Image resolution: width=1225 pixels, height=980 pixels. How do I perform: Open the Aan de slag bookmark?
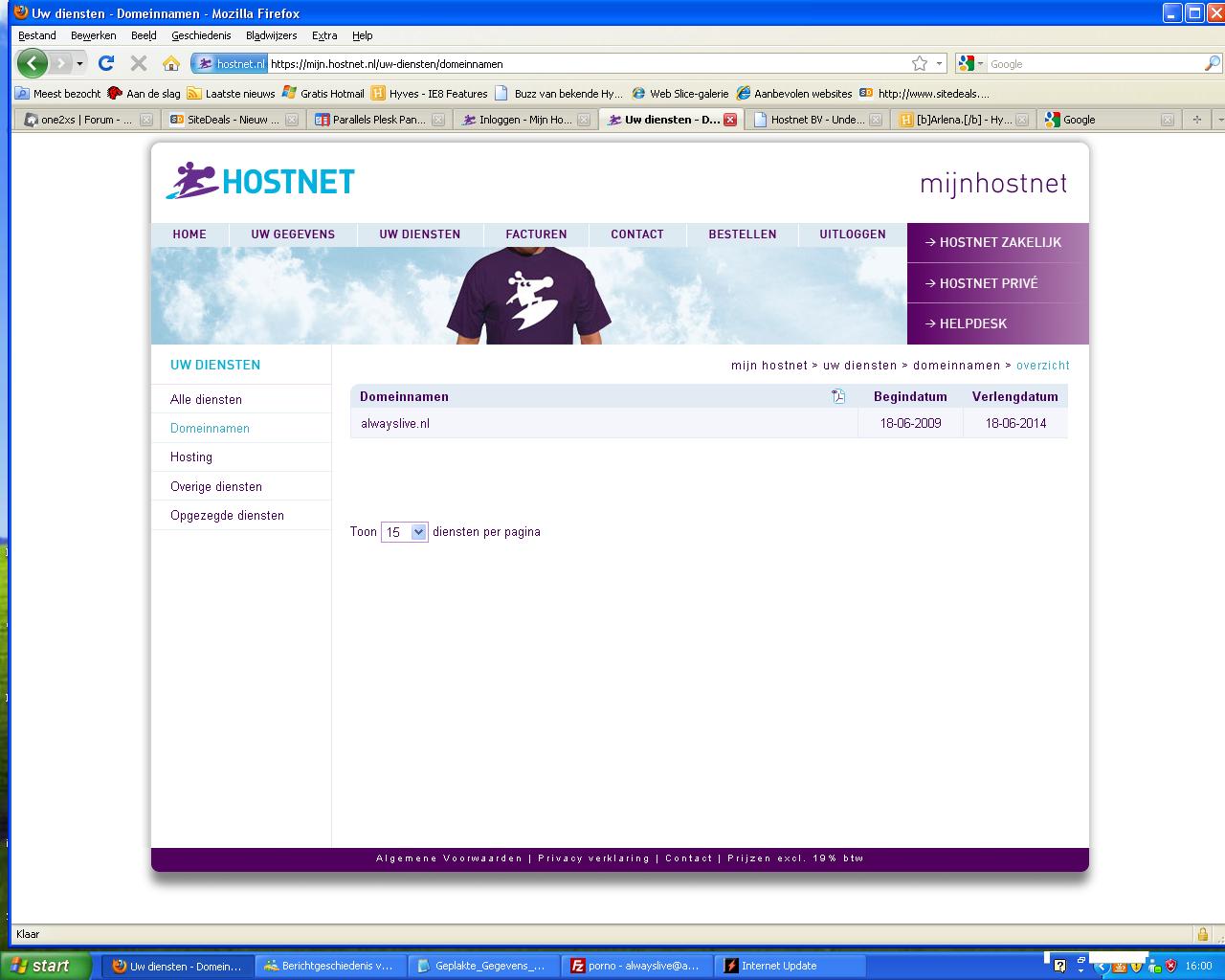[145, 94]
